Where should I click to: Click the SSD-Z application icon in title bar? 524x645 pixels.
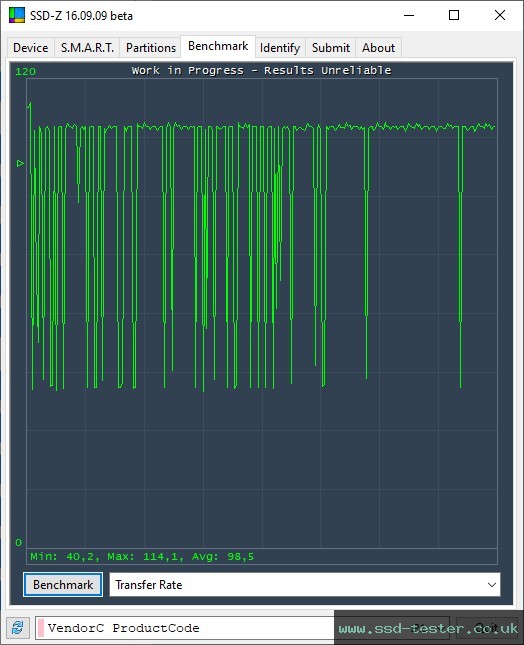(17, 15)
